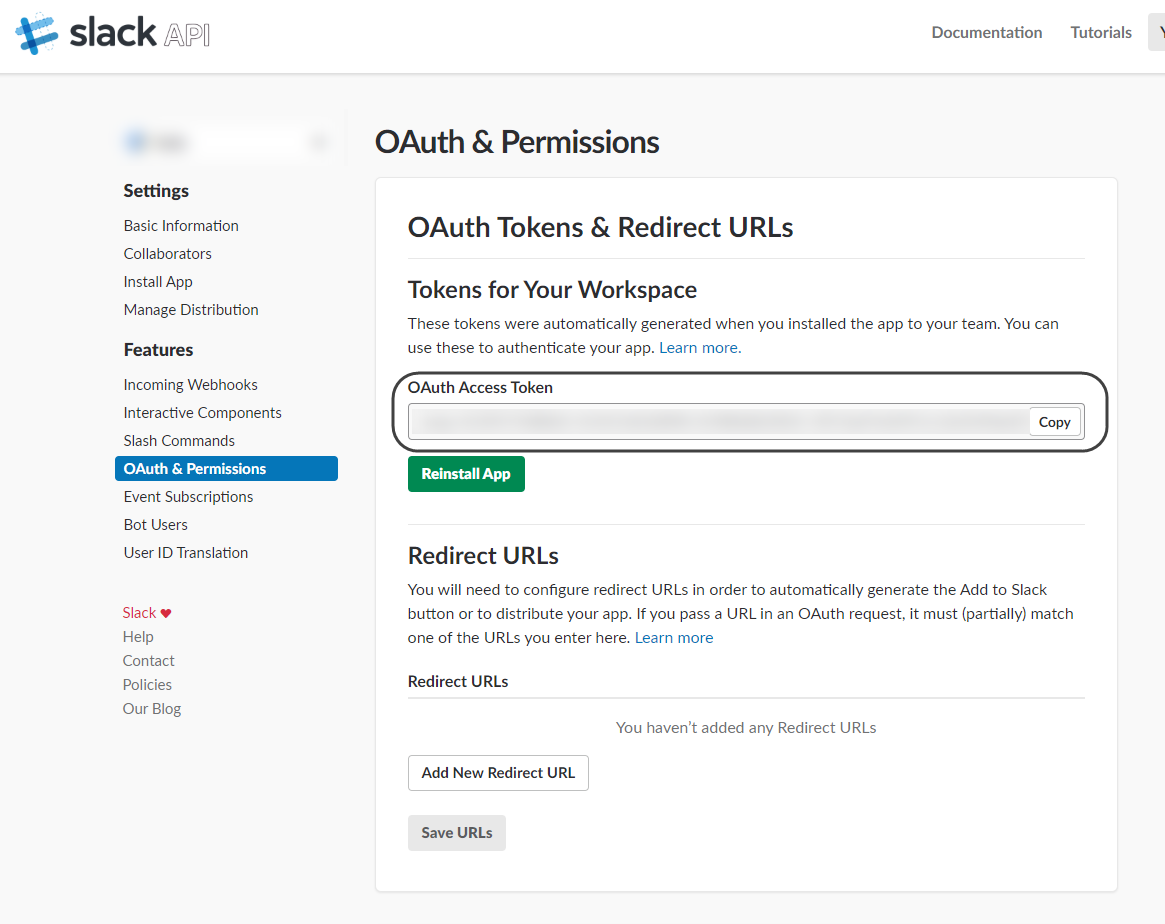Select Install App in sidebar
Viewport: 1165px width, 924px height.
coord(158,282)
